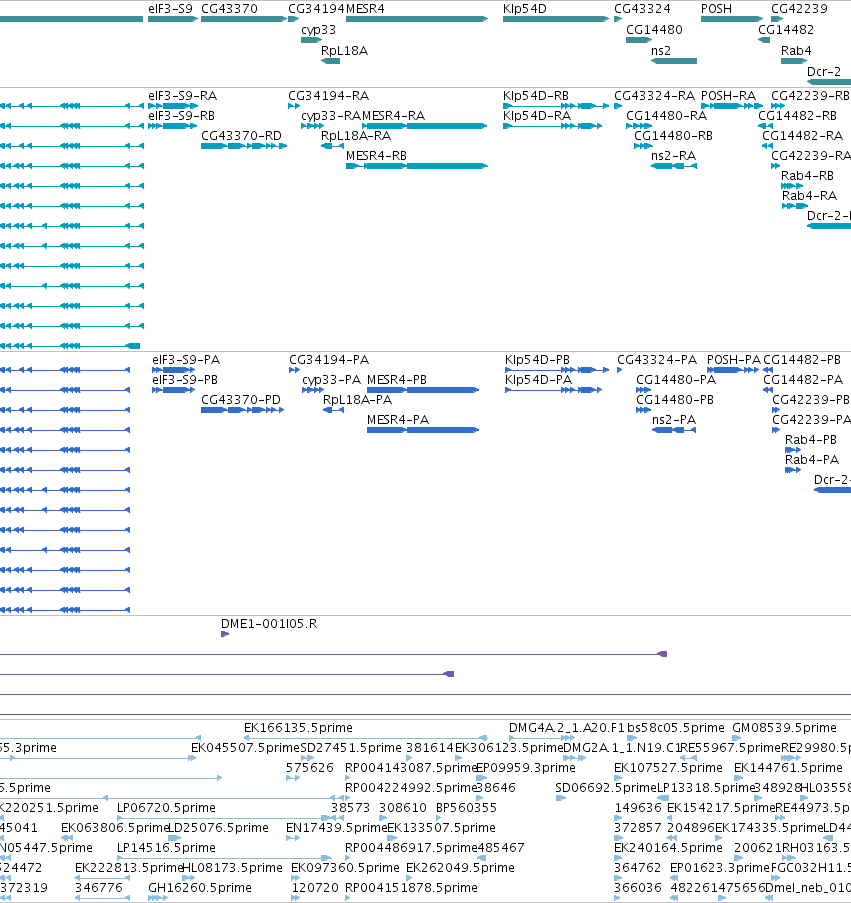Select EST BP560355

(440, 818)
